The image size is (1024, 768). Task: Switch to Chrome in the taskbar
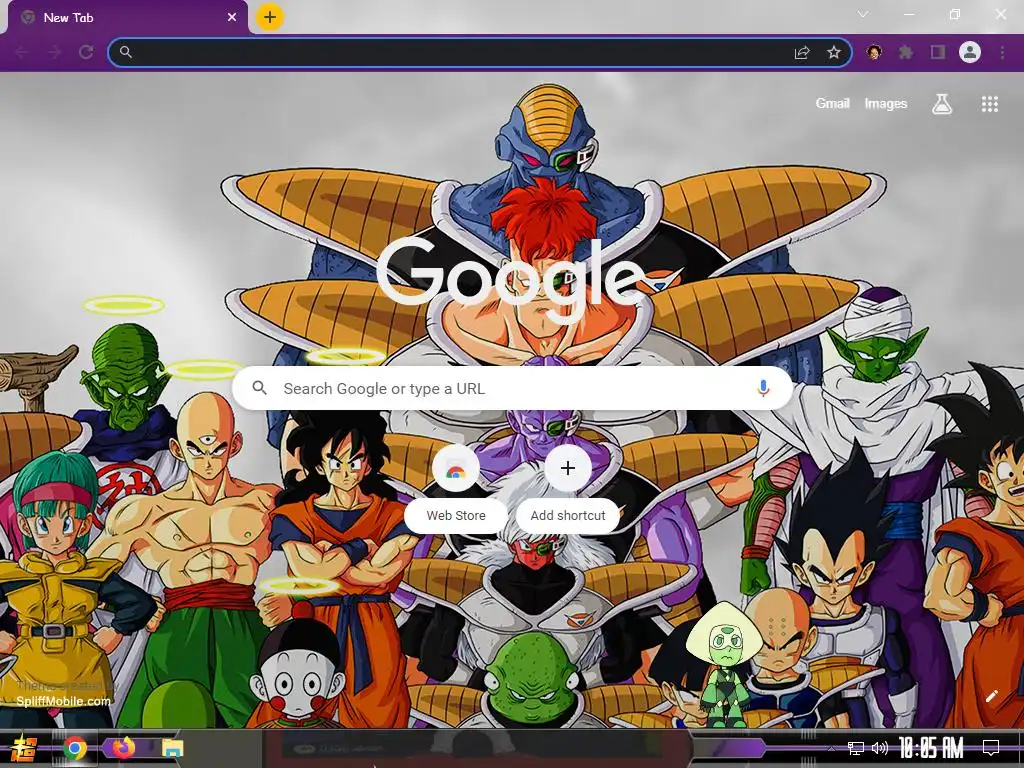tap(75, 748)
